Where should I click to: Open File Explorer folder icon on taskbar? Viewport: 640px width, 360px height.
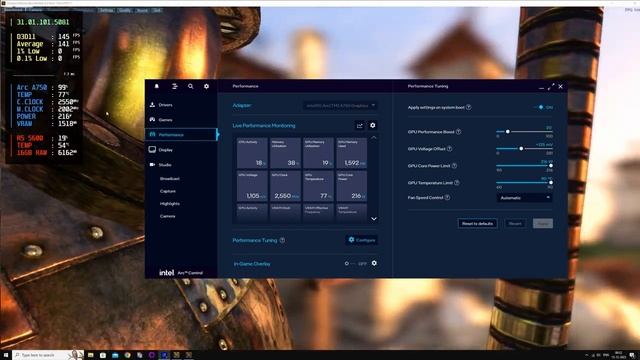(91, 355)
